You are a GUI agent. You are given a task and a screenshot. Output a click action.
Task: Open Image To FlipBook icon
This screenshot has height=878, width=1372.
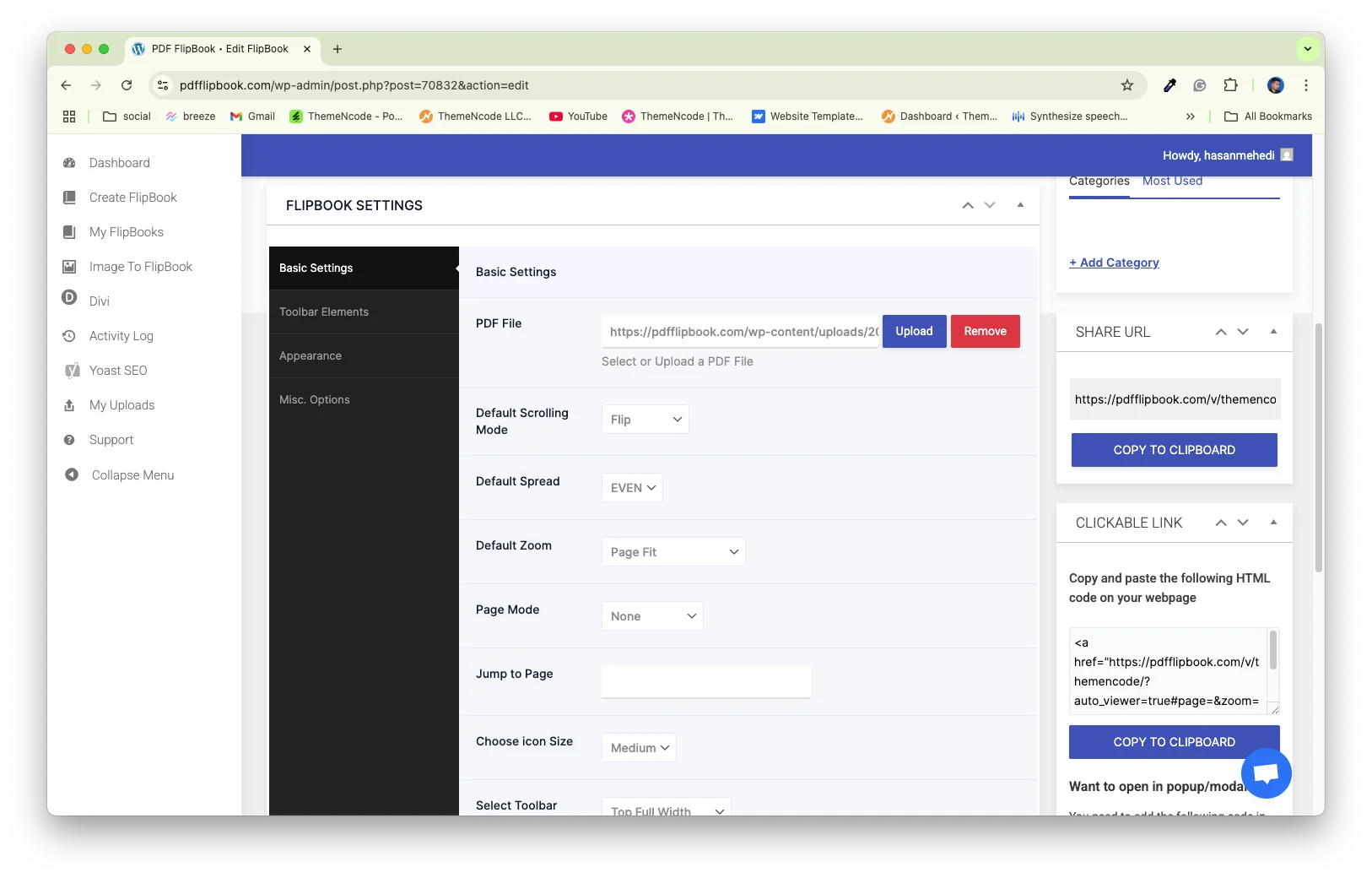point(69,267)
